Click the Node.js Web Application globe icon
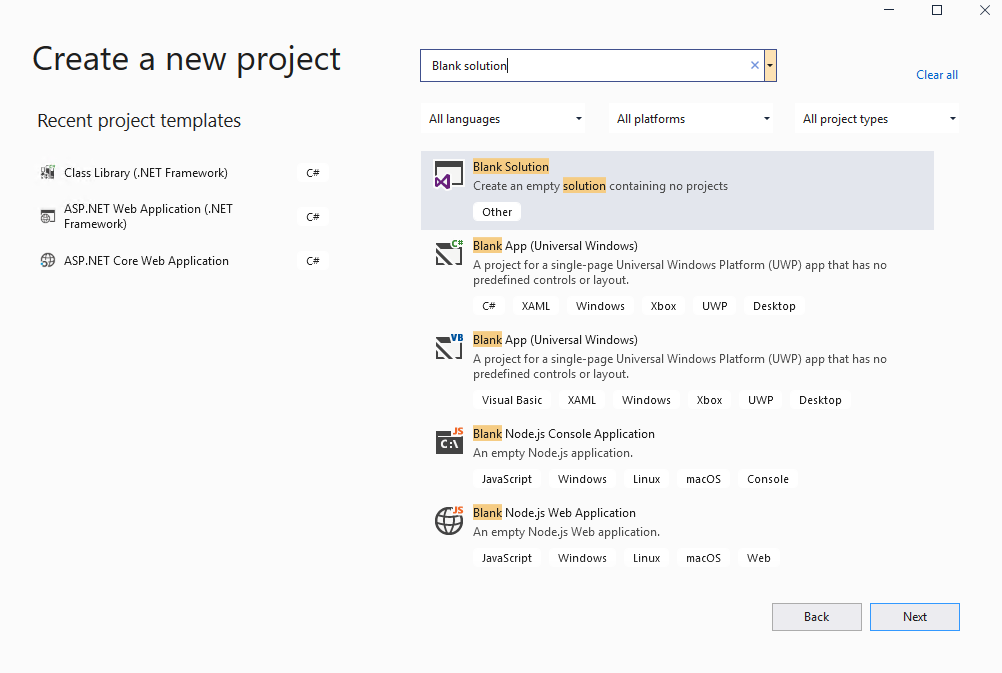The height and width of the screenshot is (673, 1002). [x=449, y=520]
